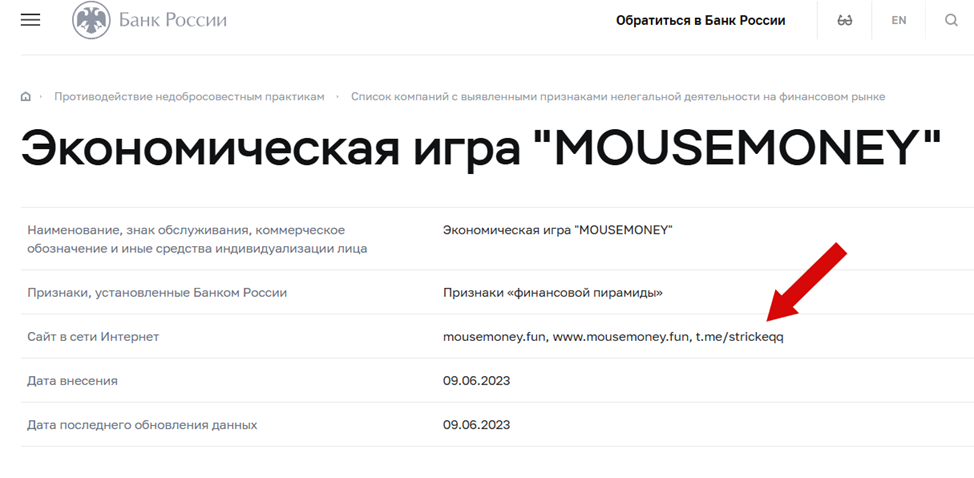Open breadcrumb 'Список компаний с выявленными признаками'
974x478 pixels.
coord(618,97)
